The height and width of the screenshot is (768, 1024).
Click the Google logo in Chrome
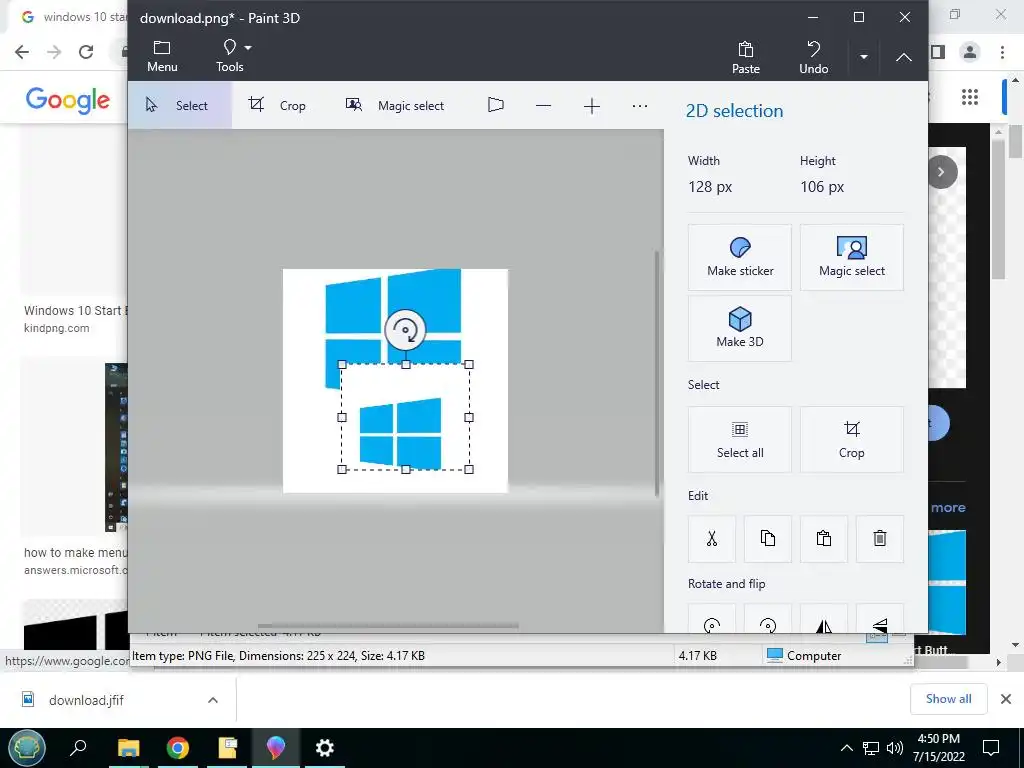(68, 100)
